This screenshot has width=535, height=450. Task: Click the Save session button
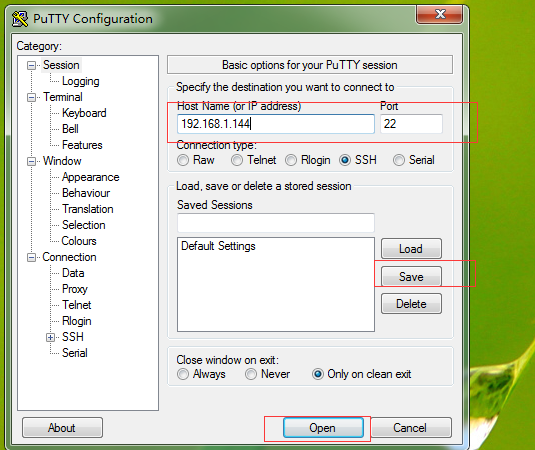tap(411, 276)
